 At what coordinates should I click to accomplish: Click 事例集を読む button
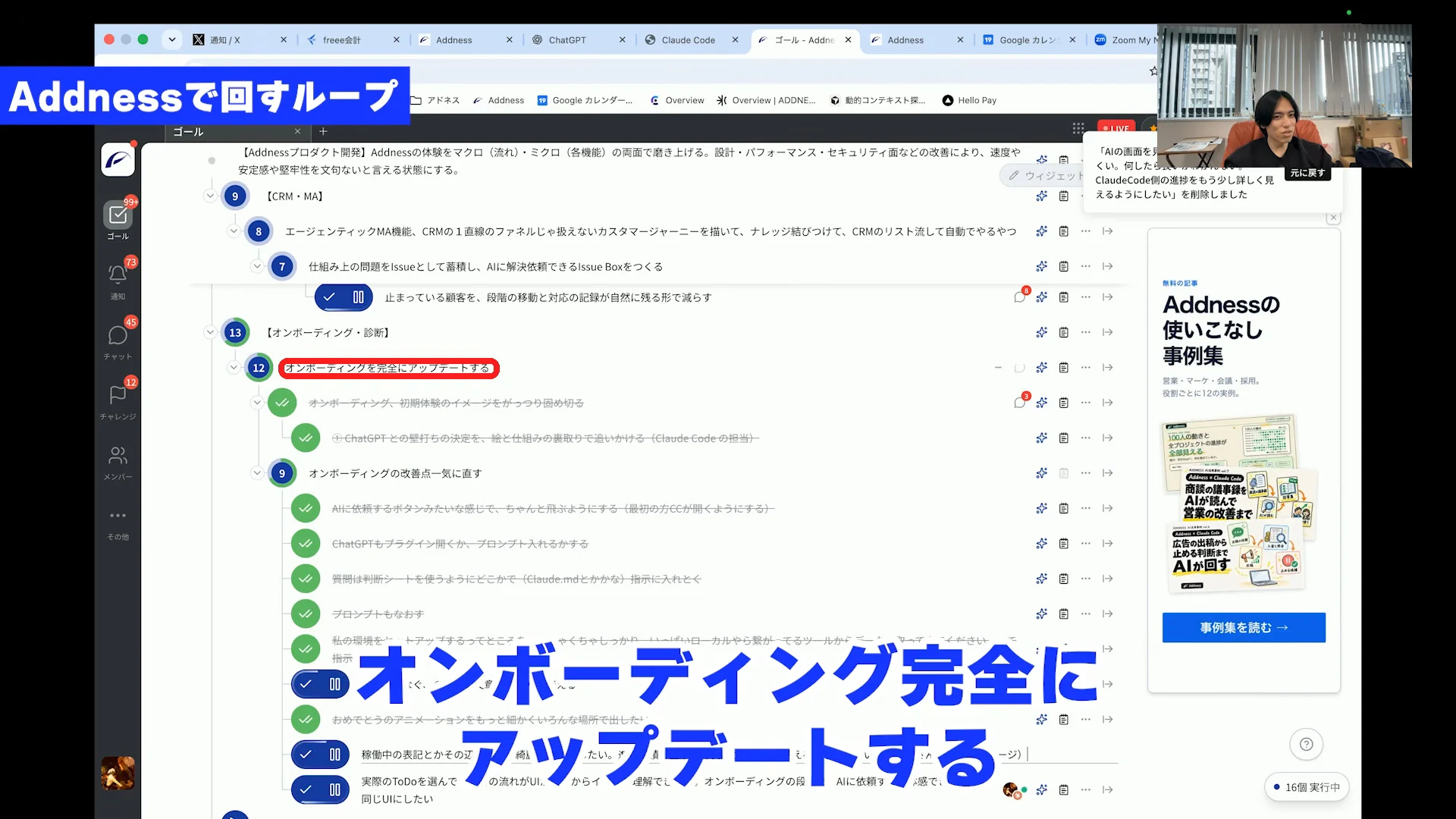[x=1244, y=628]
